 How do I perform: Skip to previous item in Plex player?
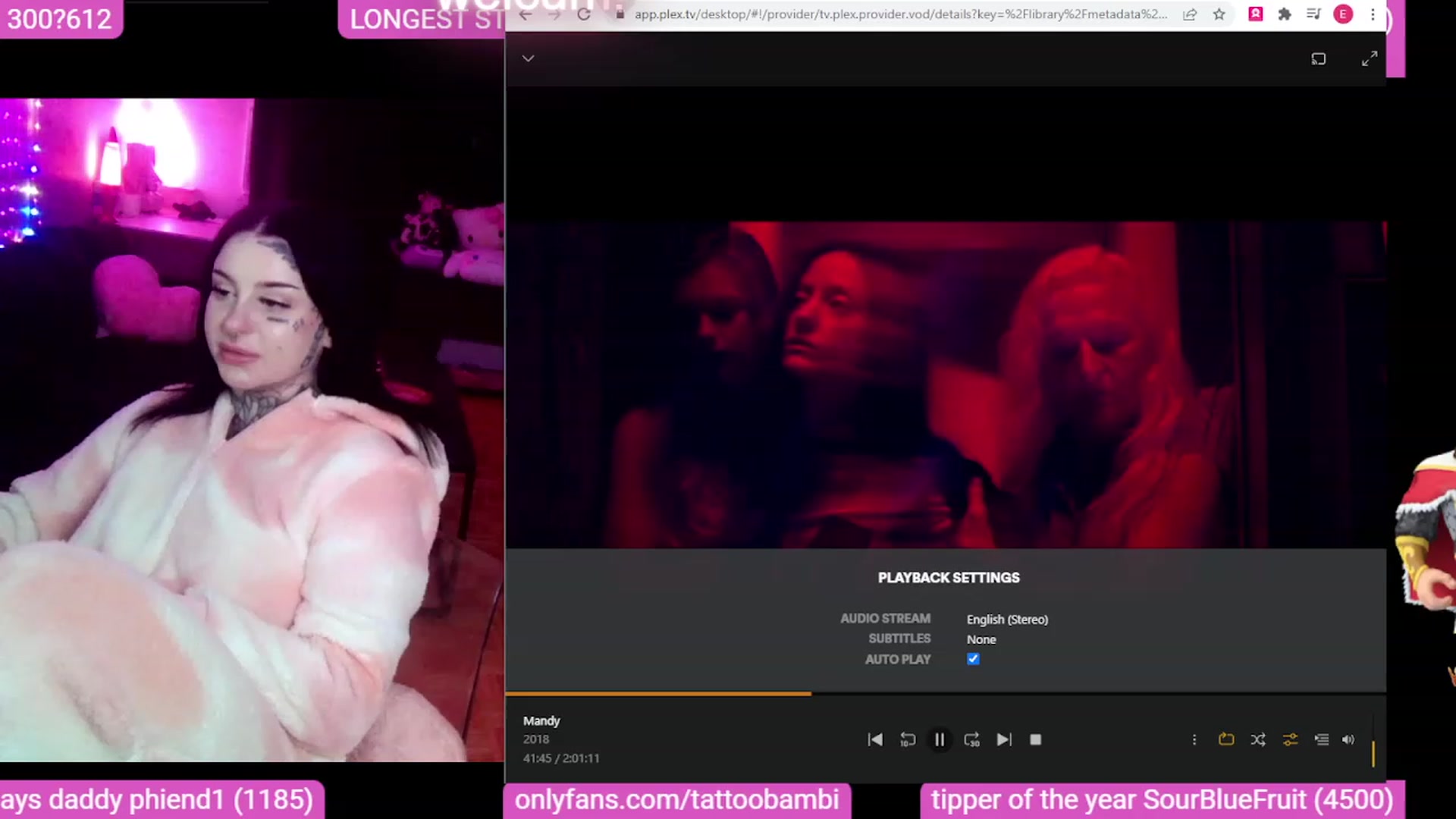click(x=874, y=739)
